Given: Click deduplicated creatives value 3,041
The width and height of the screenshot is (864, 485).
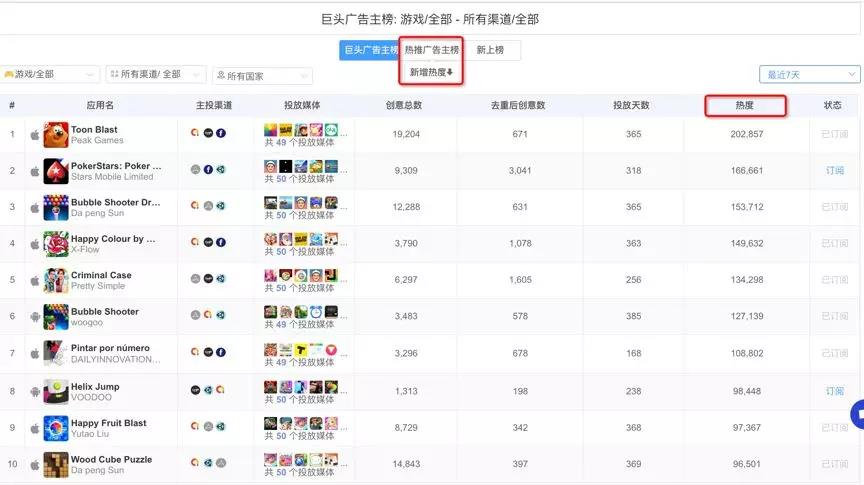Looking at the screenshot, I should click(x=520, y=171).
